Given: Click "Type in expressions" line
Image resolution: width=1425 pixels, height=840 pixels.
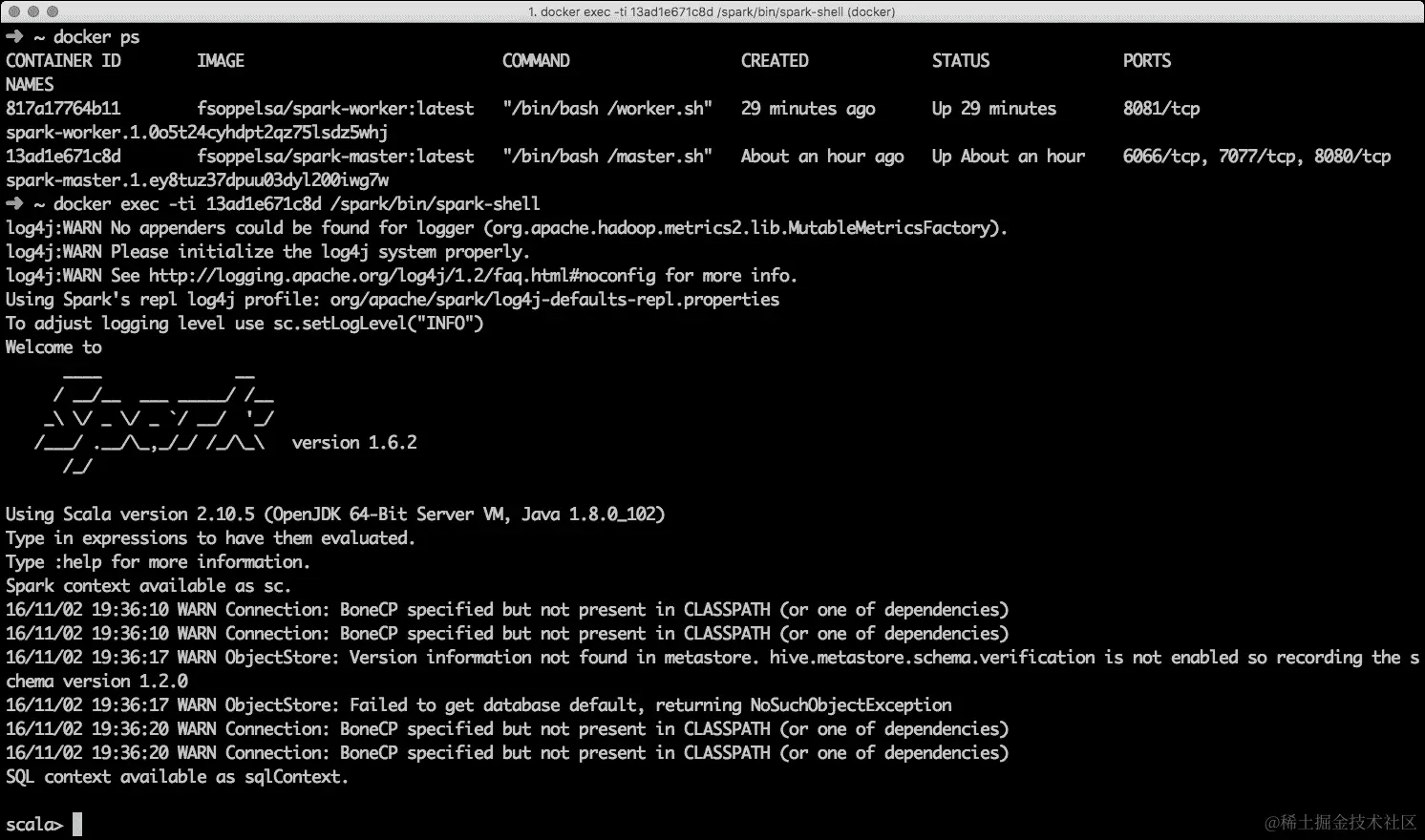Looking at the screenshot, I should point(211,537).
